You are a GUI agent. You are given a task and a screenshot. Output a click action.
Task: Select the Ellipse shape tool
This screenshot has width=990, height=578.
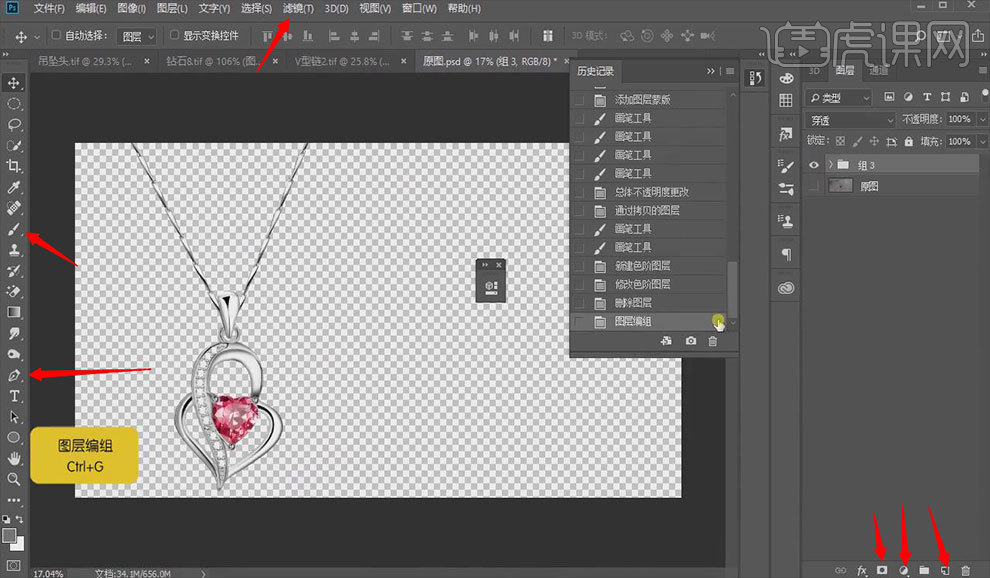point(13,438)
